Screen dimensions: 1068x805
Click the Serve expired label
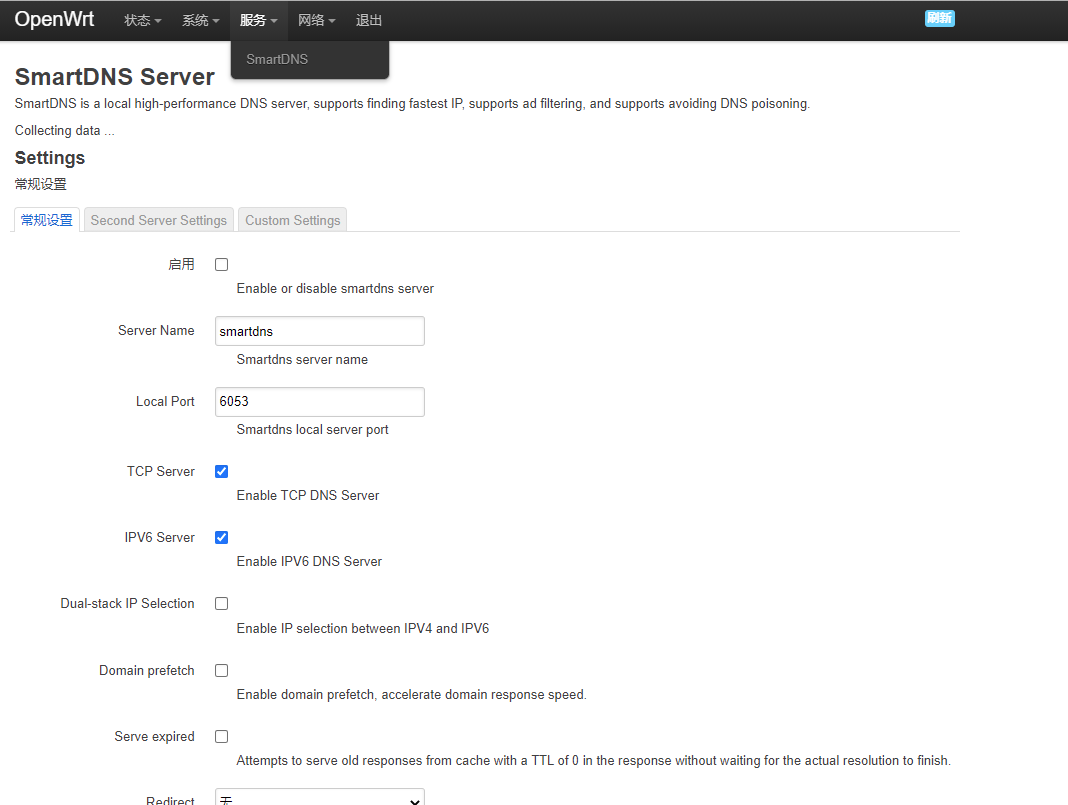click(155, 736)
